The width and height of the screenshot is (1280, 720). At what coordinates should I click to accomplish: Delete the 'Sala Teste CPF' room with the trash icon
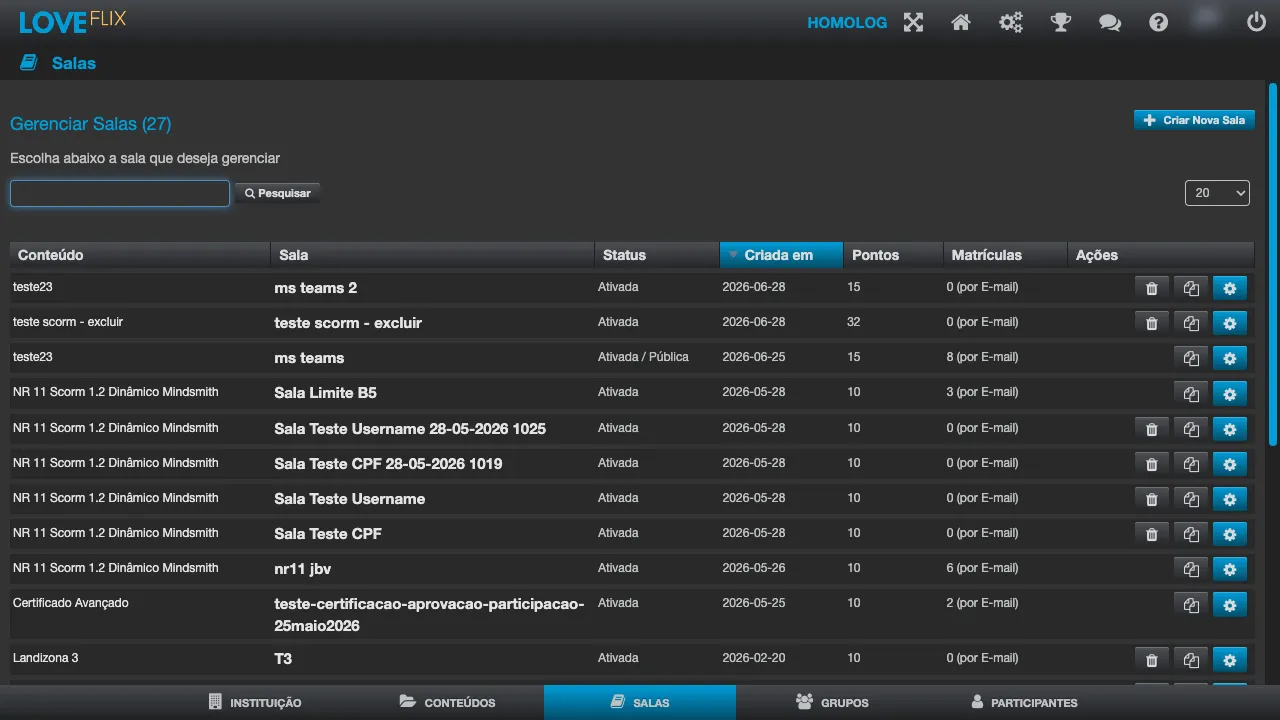[x=1151, y=534]
